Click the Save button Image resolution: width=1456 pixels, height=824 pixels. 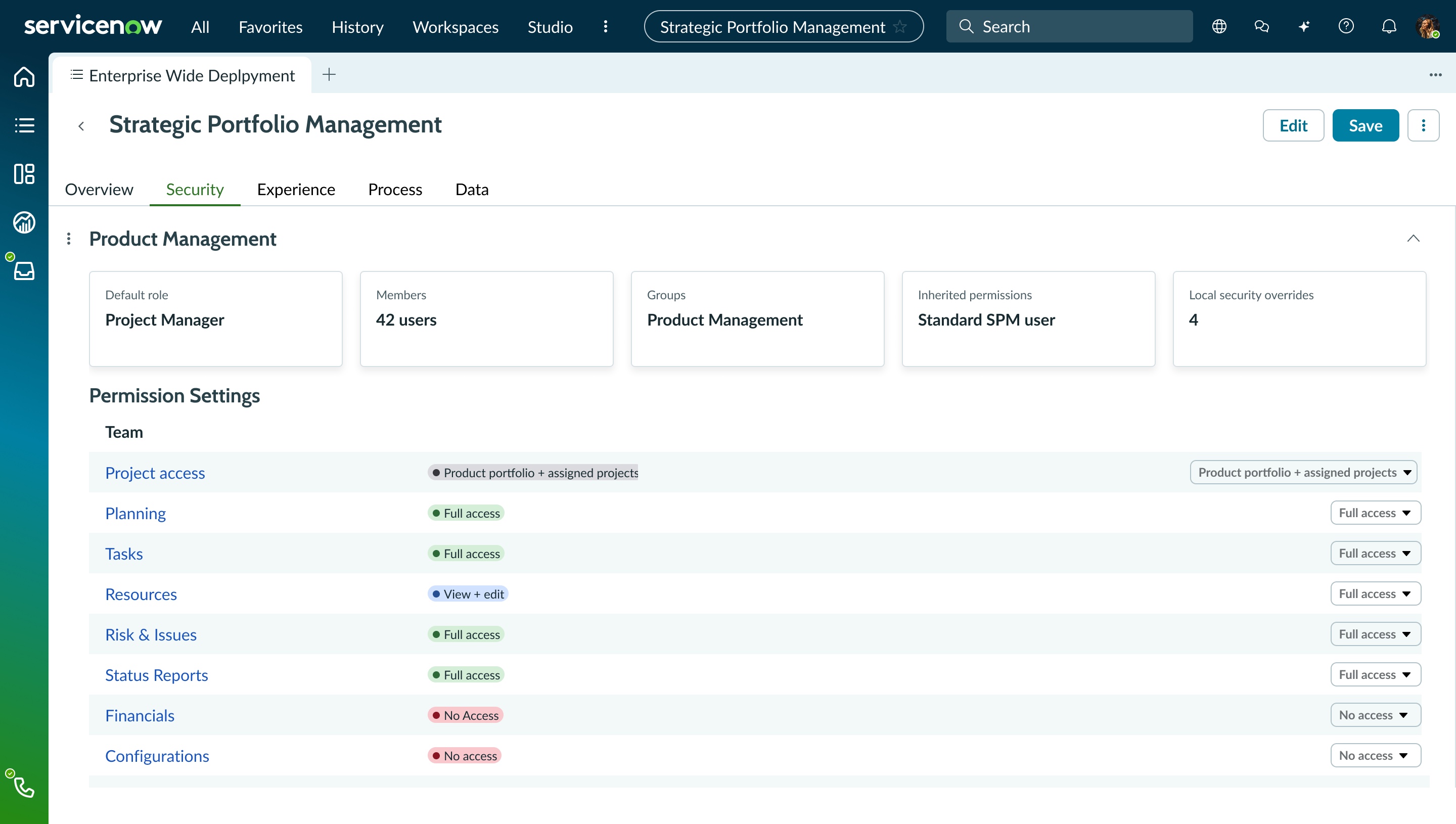point(1366,125)
